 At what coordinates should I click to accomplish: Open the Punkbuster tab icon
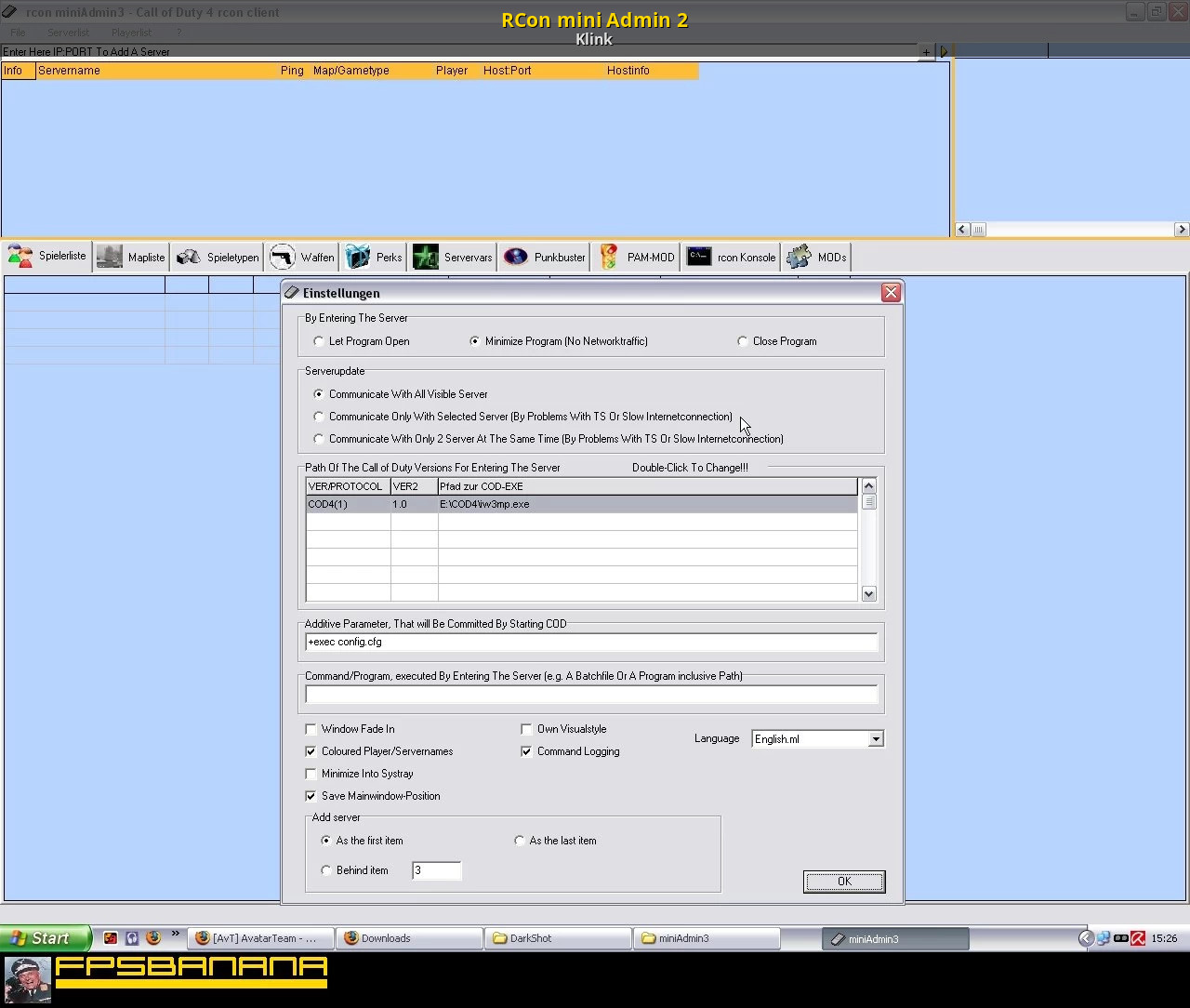pyautogui.click(x=516, y=258)
